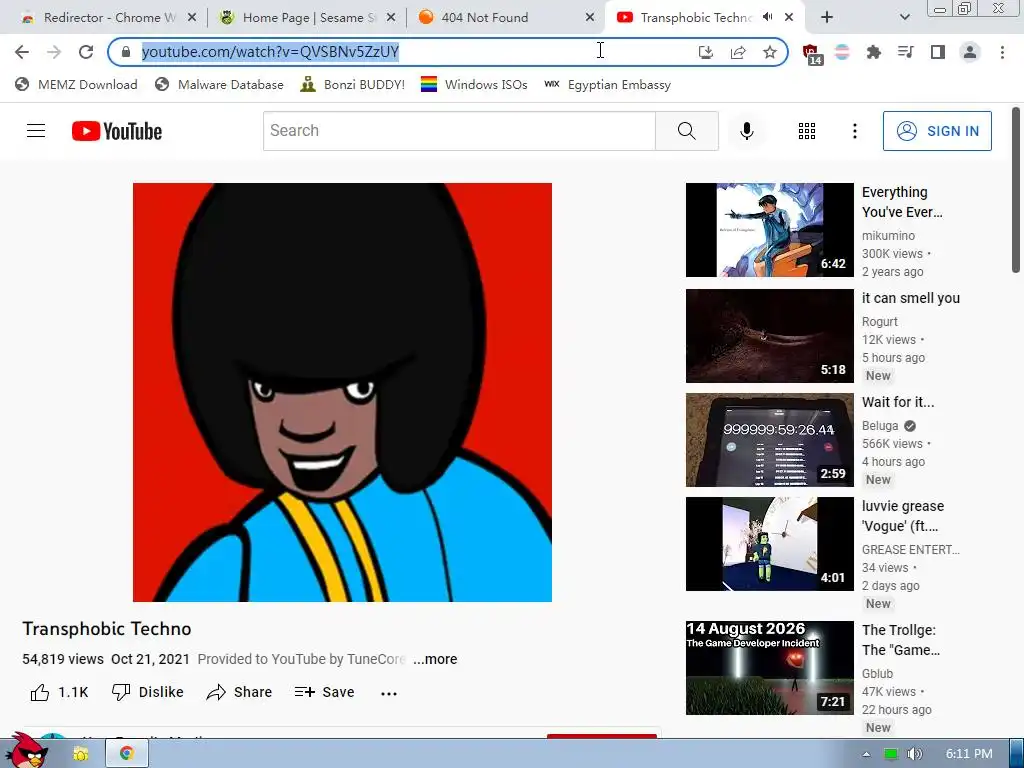This screenshot has height=768, width=1024.
Task: Expand the description with ...more
Action: [435, 660]
